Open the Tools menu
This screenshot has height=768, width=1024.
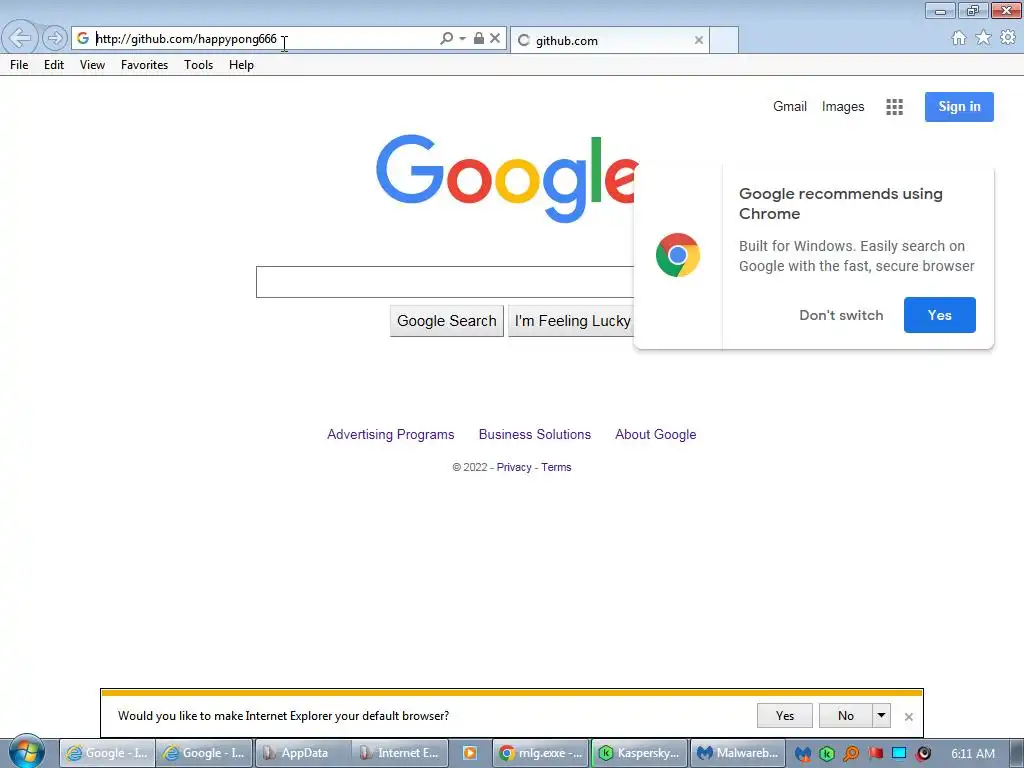[x=199, y=65]
